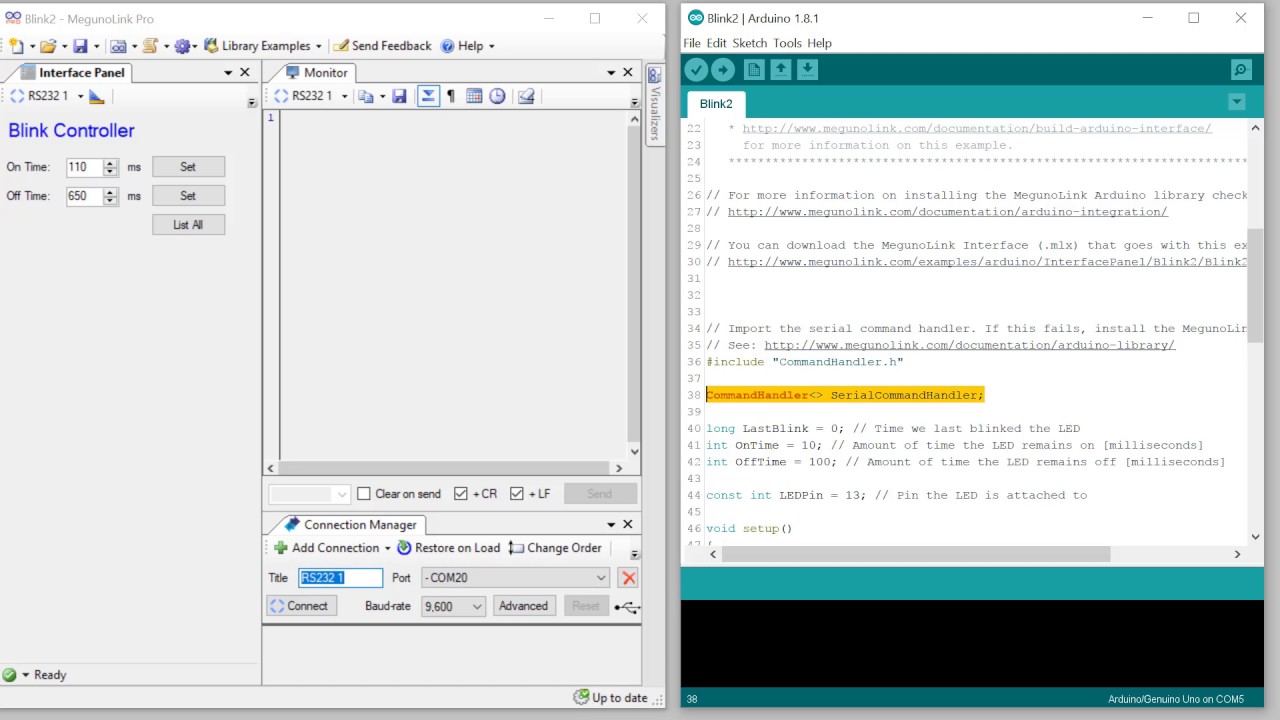1280x720 pixels.
Task: Click the Change Order button
Action: tap(555, 548)
